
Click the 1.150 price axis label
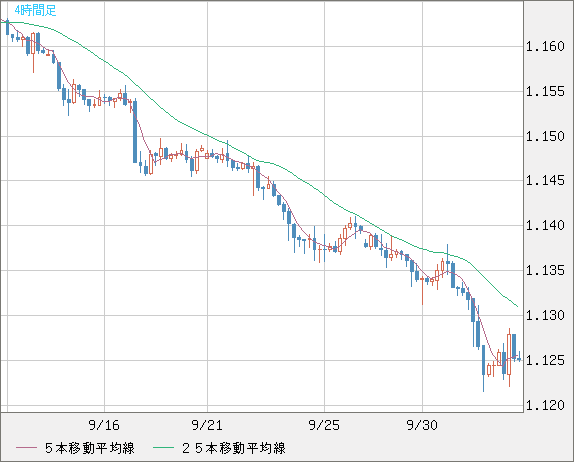[x=545, y=137]
